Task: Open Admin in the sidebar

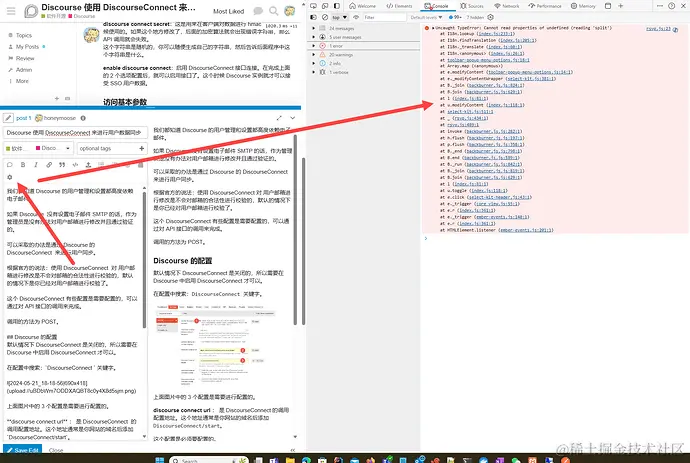Action: tap(24, 70)
